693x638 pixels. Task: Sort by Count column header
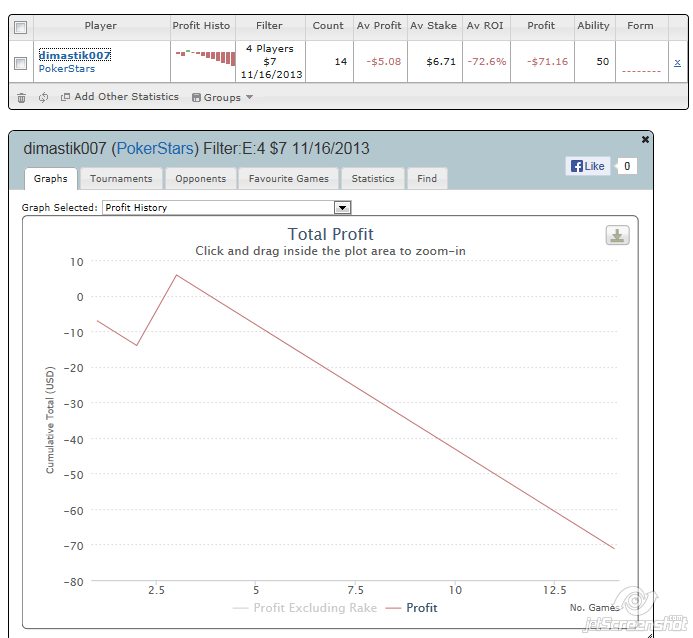click(x=328, y=26)
